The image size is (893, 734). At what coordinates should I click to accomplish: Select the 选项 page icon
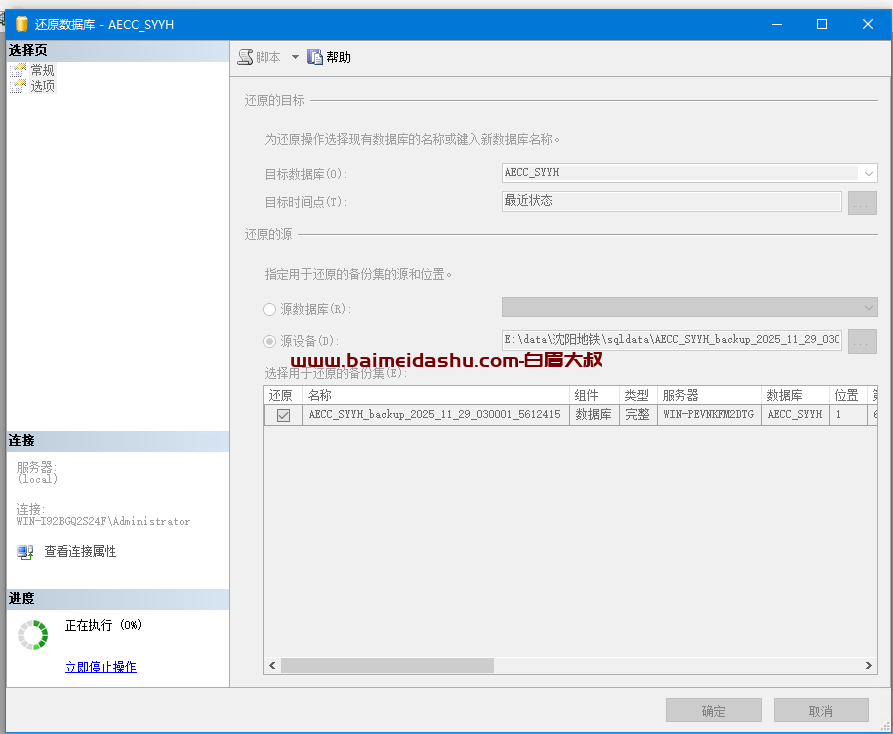point(18,86)
